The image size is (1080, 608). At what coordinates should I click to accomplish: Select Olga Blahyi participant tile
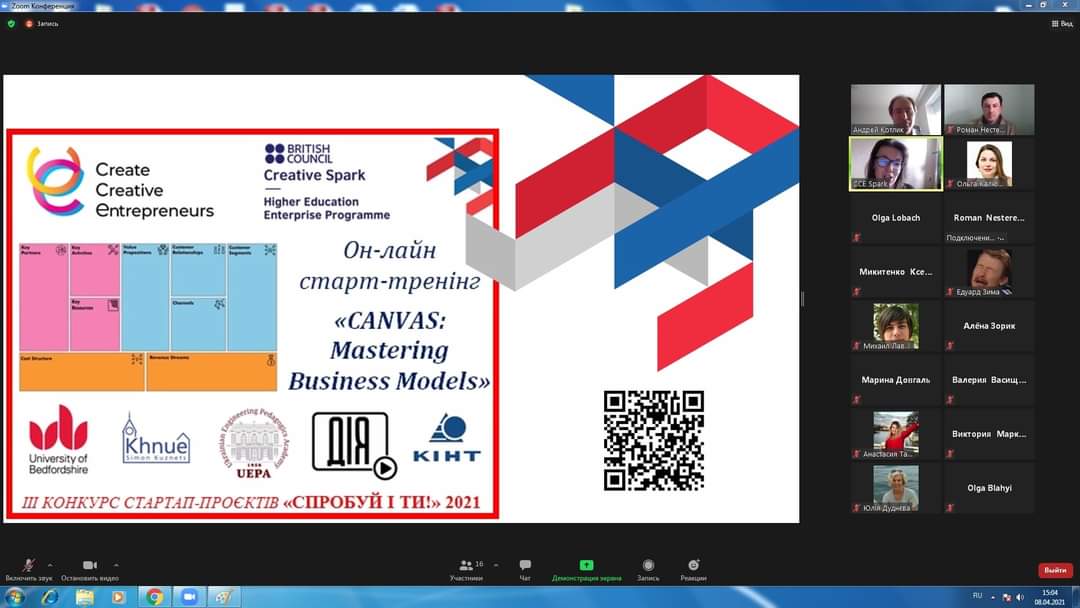pyautogui.click(x=989, y=488)
